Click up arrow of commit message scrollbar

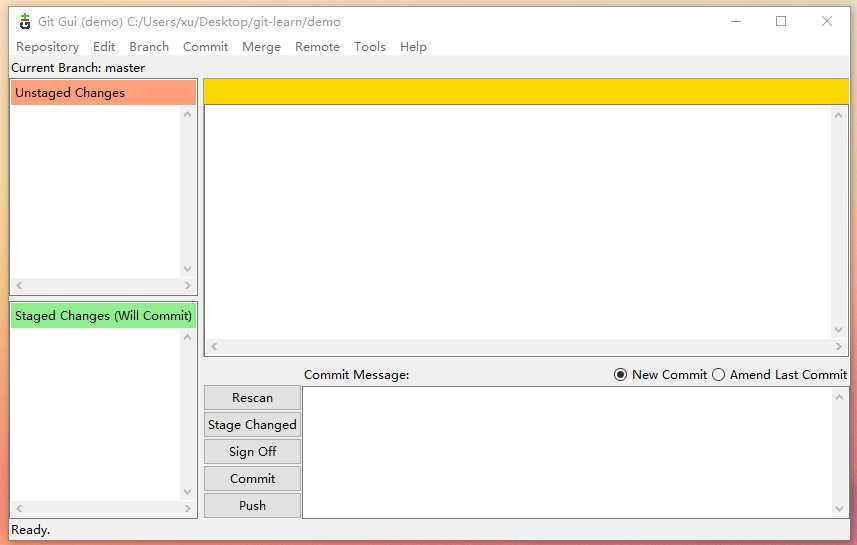pyautogui.click(x=840, y=397)
